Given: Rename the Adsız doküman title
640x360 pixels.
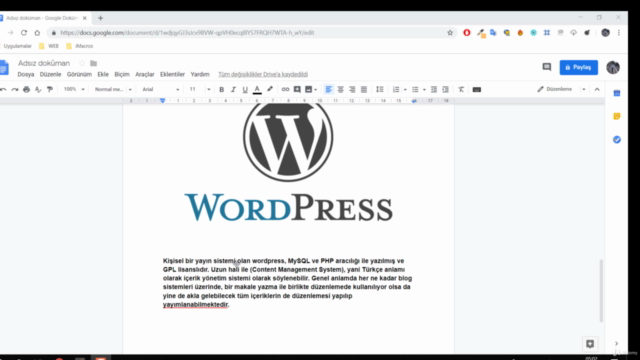Looking at the screenshot, I should pos(44,63).
